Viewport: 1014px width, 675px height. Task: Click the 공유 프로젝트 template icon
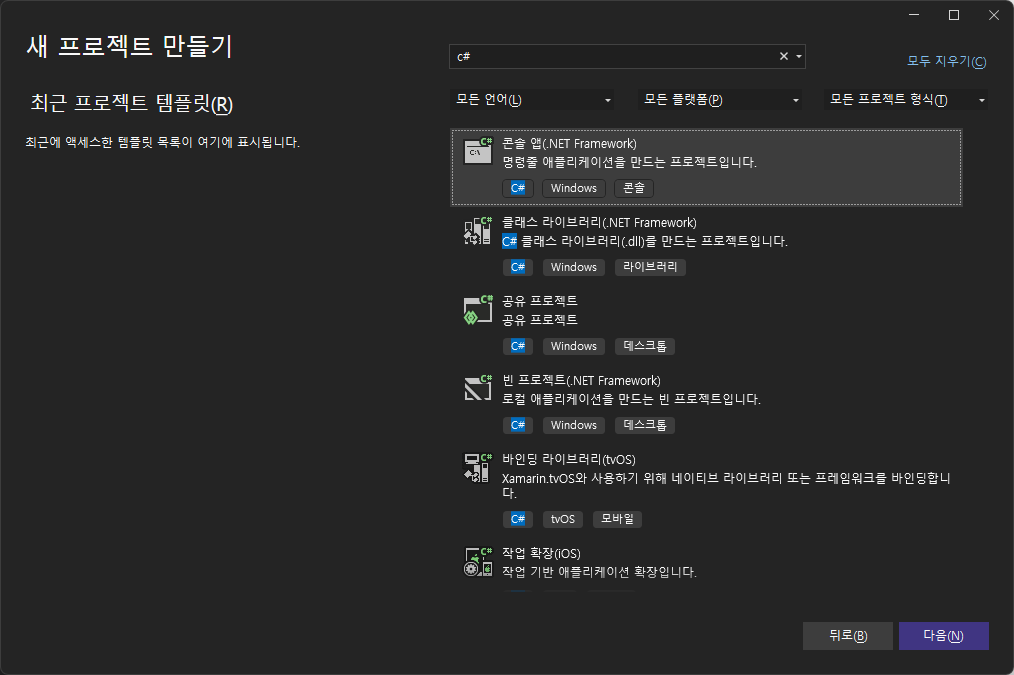pyautogui.click(x=478, y=310)
